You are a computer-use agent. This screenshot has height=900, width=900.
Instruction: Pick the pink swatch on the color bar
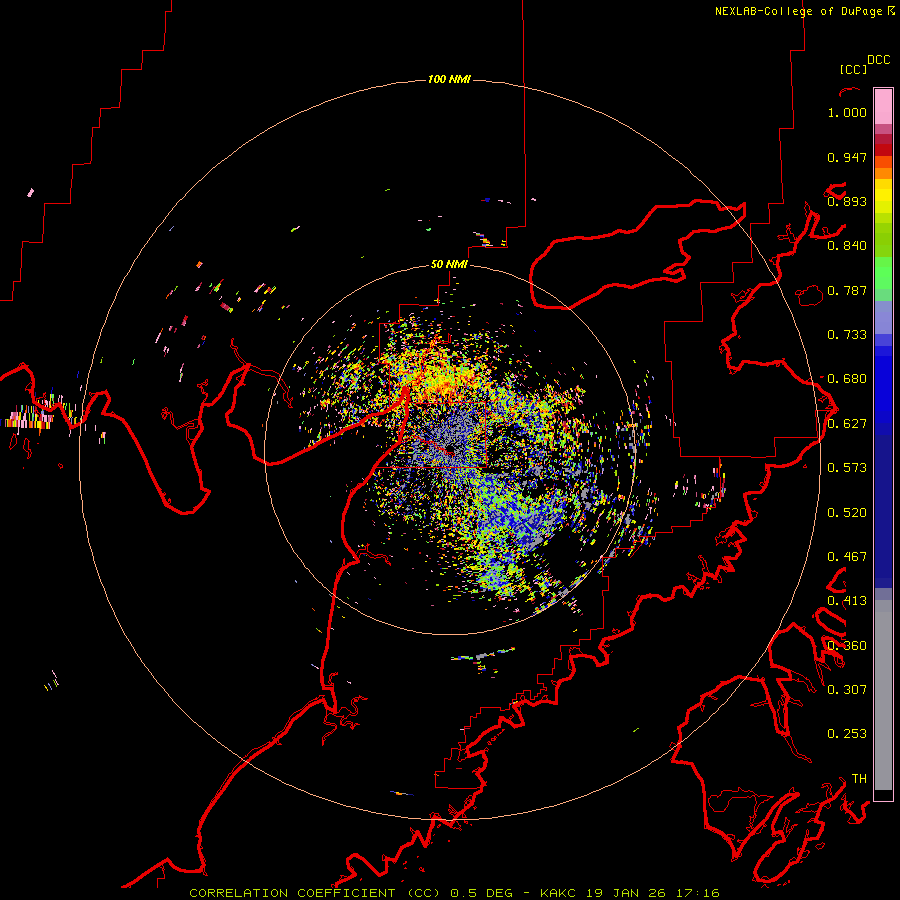(x=883, y=106)
